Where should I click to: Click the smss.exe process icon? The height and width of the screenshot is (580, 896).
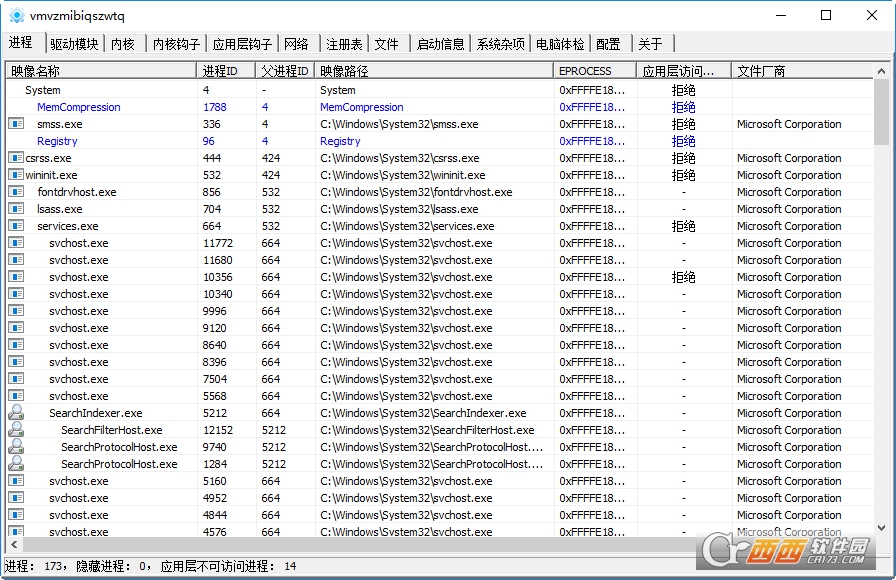[x=16, y=124]
